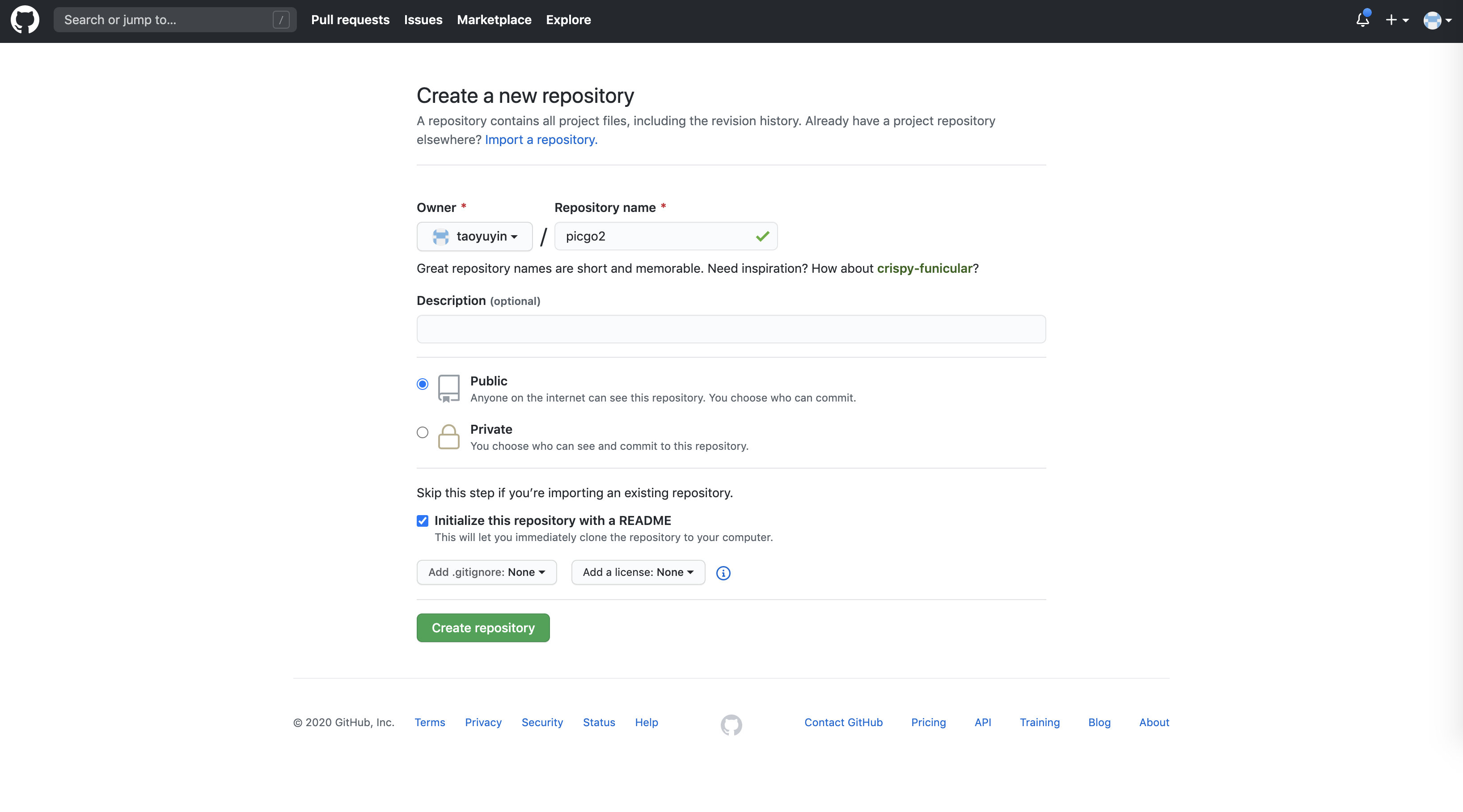The height and width of the screenshot is (812, 1463).
Task: Open Marketplace from the top navigation
Action: click(x=494, y=20)
